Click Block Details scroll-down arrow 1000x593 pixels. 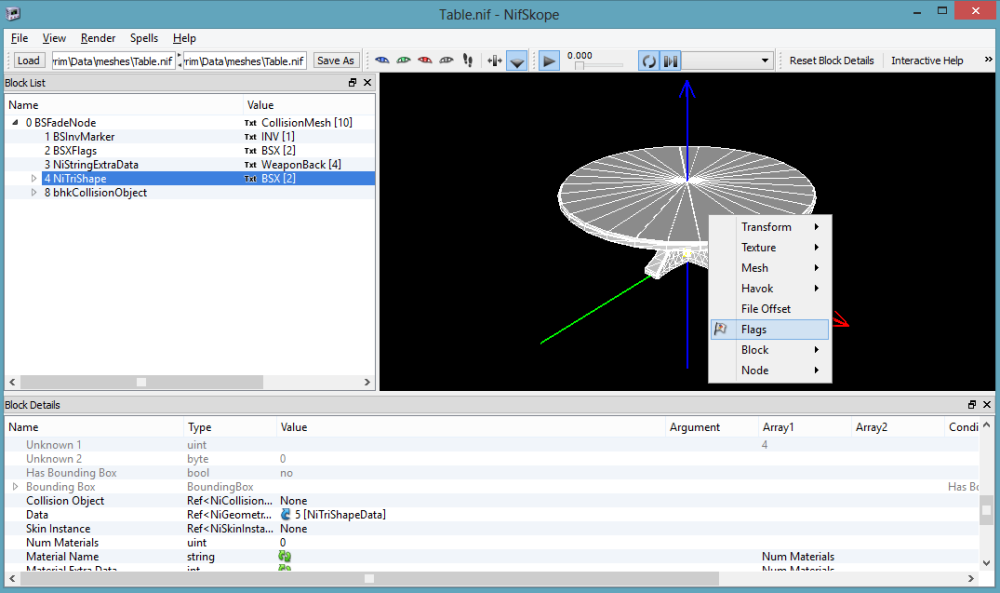click(987, 562)
